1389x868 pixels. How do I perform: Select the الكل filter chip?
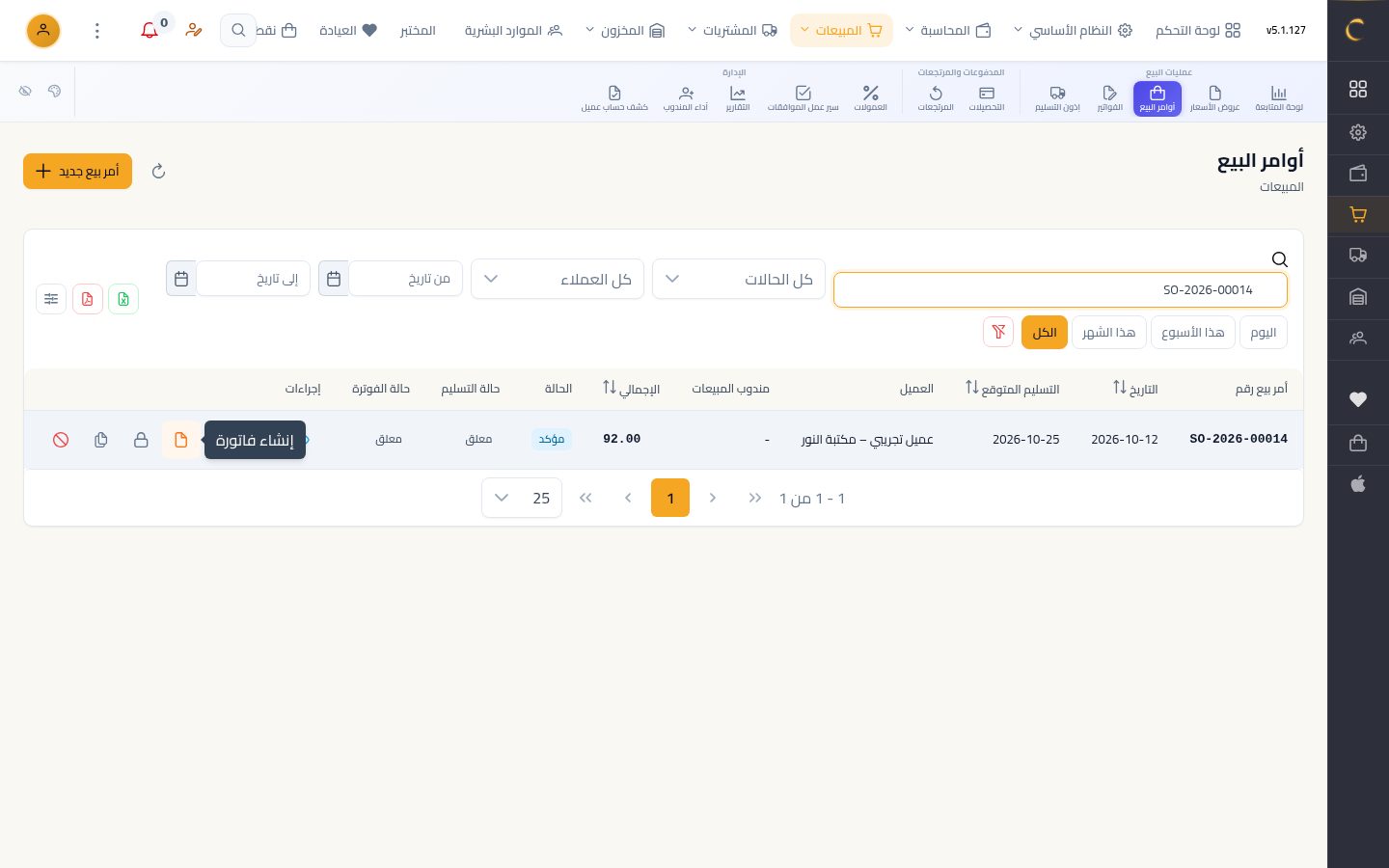tap(1044, 333)
